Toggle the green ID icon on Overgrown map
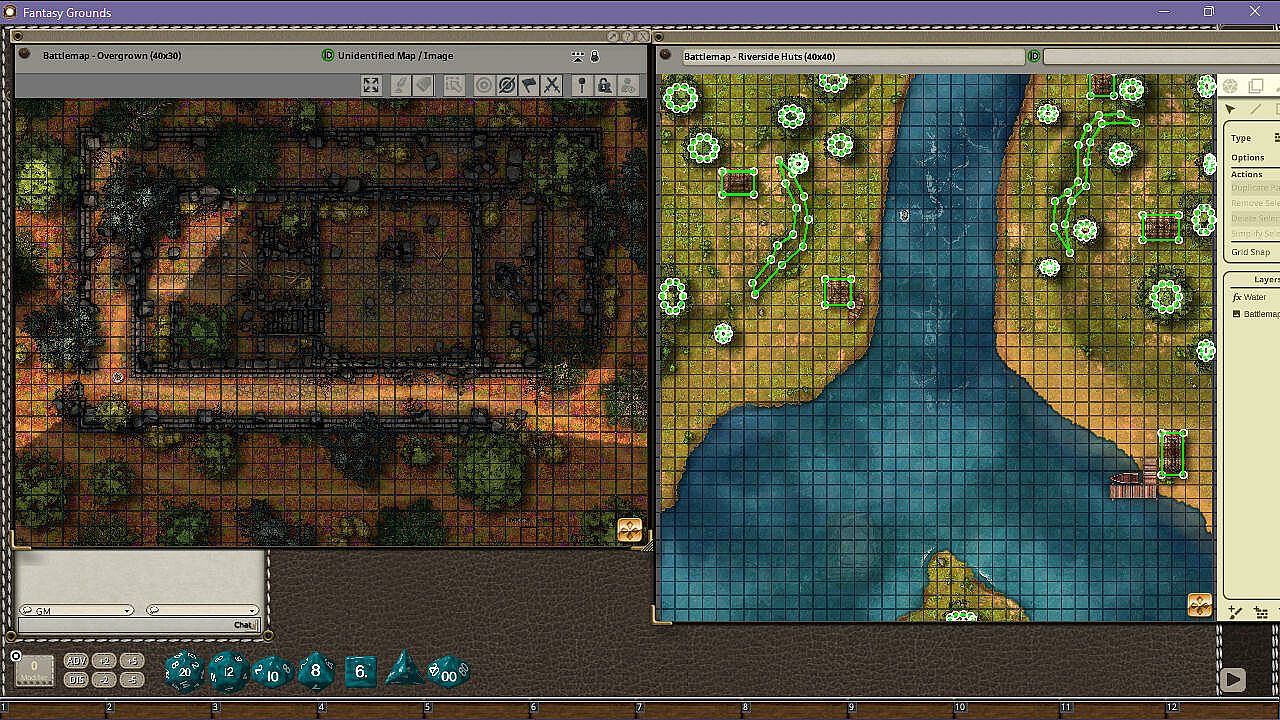This screenshot has height=720, width=1280. 328,56
